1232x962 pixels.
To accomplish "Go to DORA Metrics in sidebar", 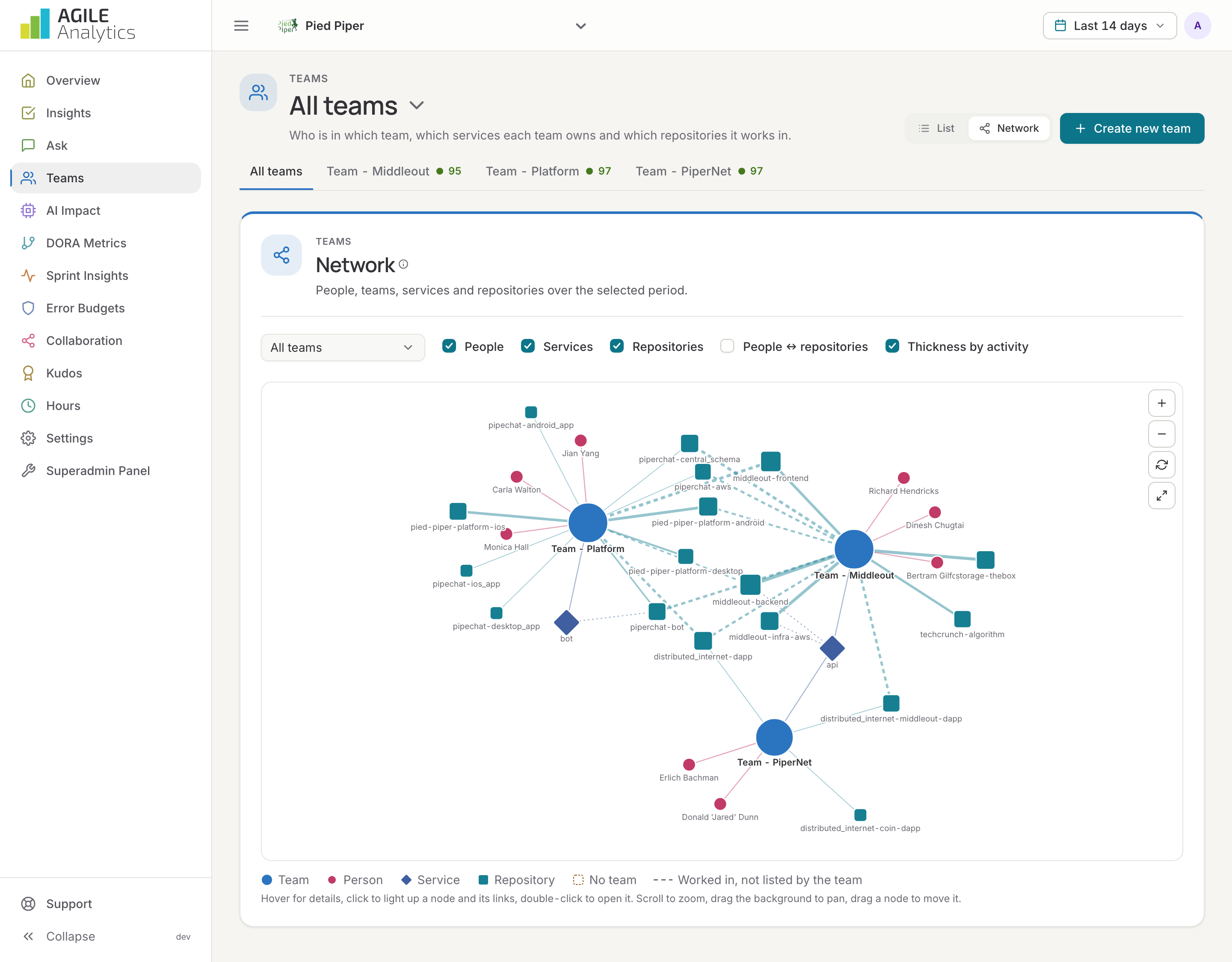I will [106, 243].
